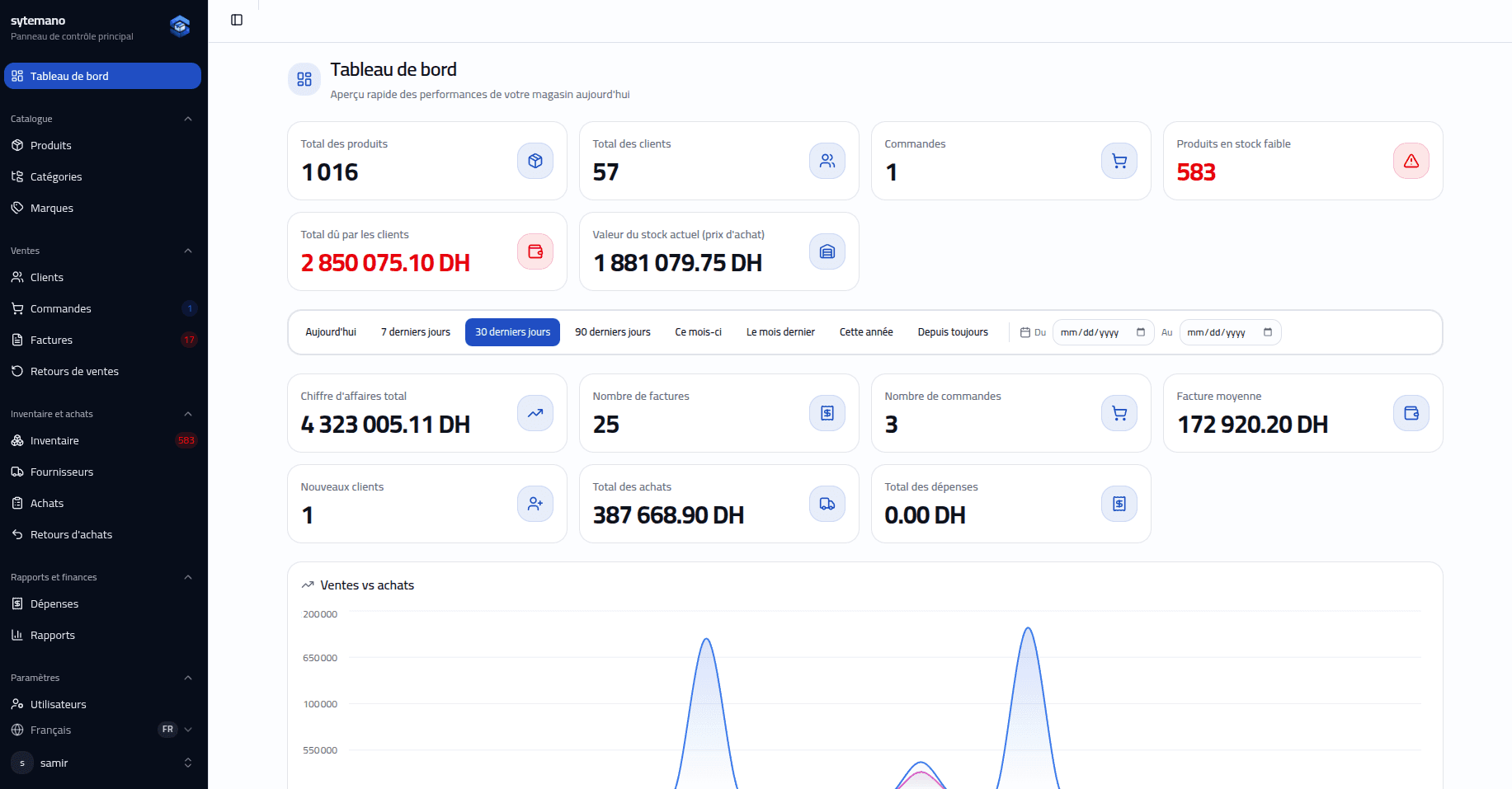Select the Le mois dernier tab

click(x=780, y=332)
